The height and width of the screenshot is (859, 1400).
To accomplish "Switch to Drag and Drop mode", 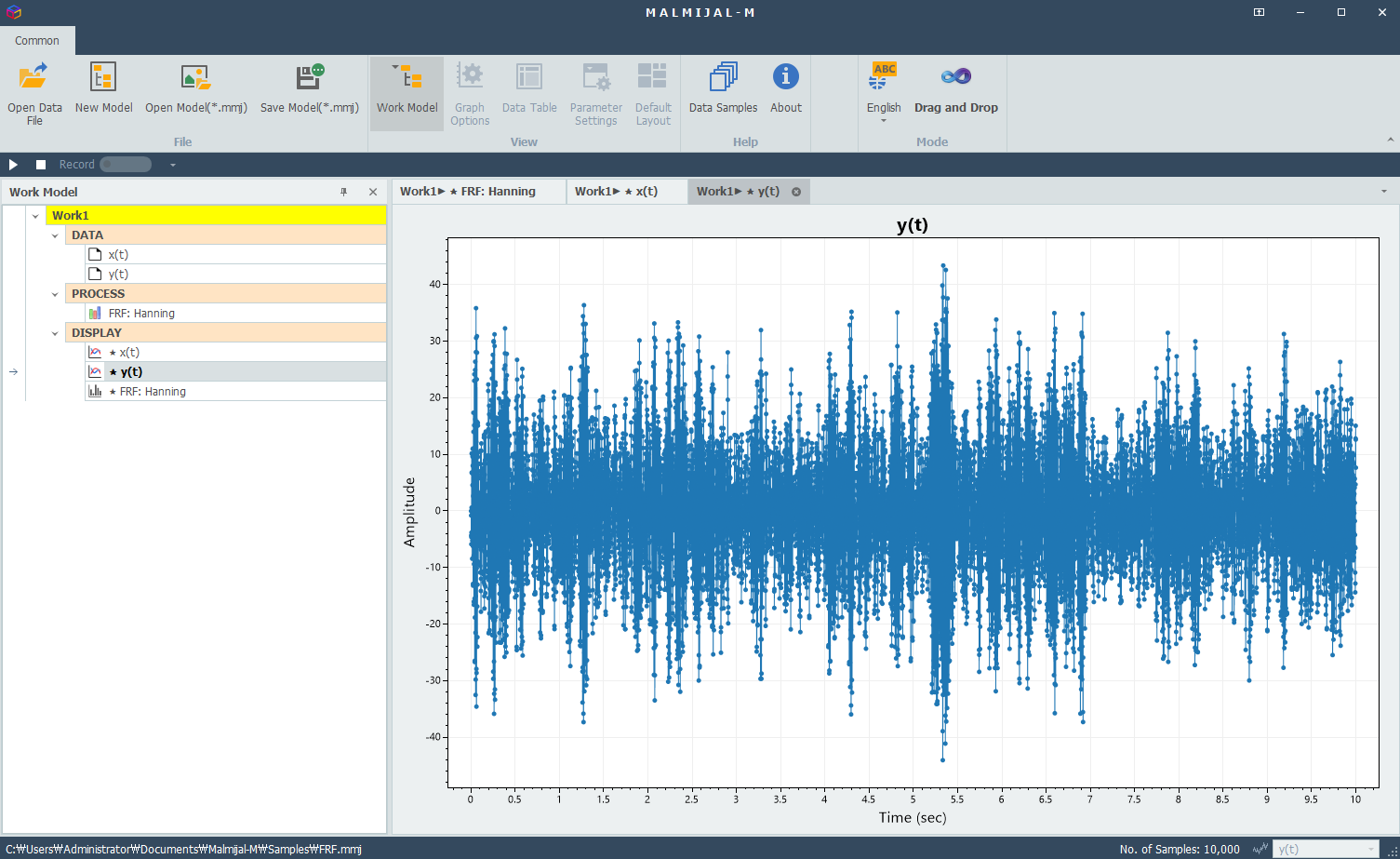I will click(956, 88).
